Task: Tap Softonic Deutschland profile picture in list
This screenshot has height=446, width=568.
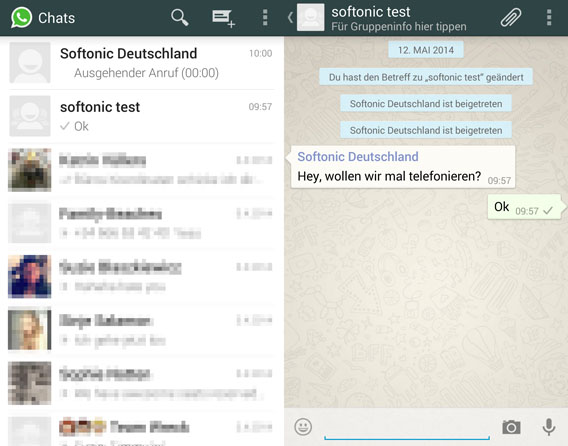Action: pos(30,63)
